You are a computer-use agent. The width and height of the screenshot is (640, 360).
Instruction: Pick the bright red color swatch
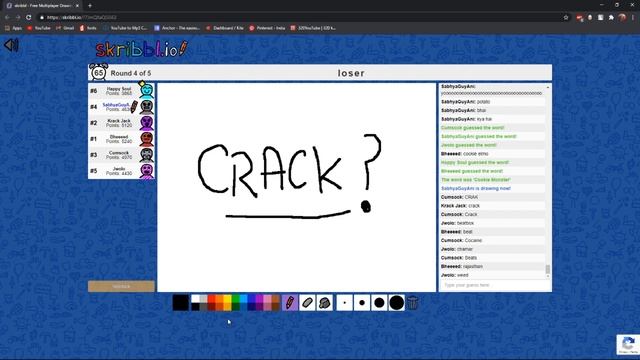click(211, 299)
